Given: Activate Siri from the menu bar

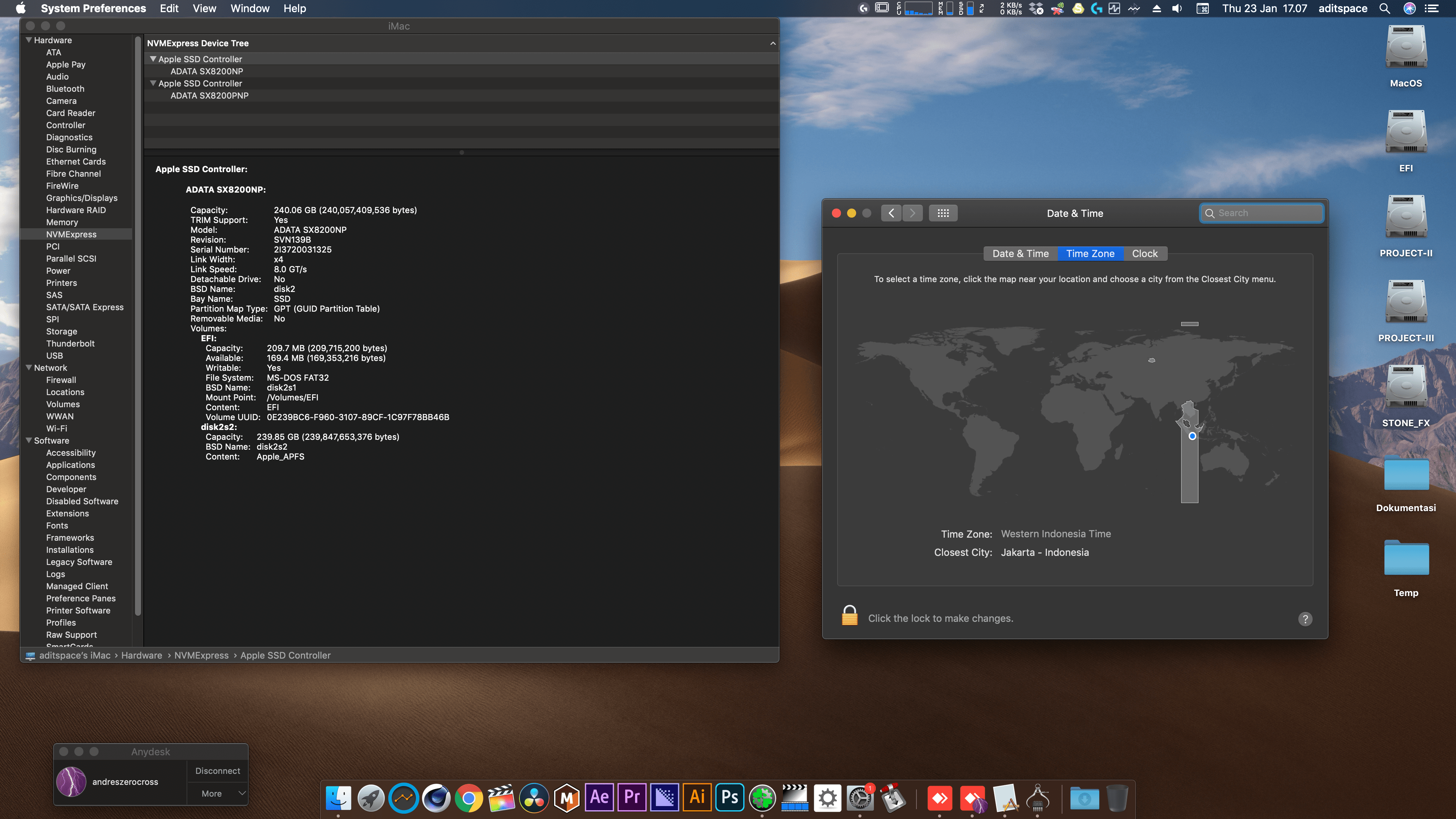Looking at the screenshot, I should (1410, 8).
